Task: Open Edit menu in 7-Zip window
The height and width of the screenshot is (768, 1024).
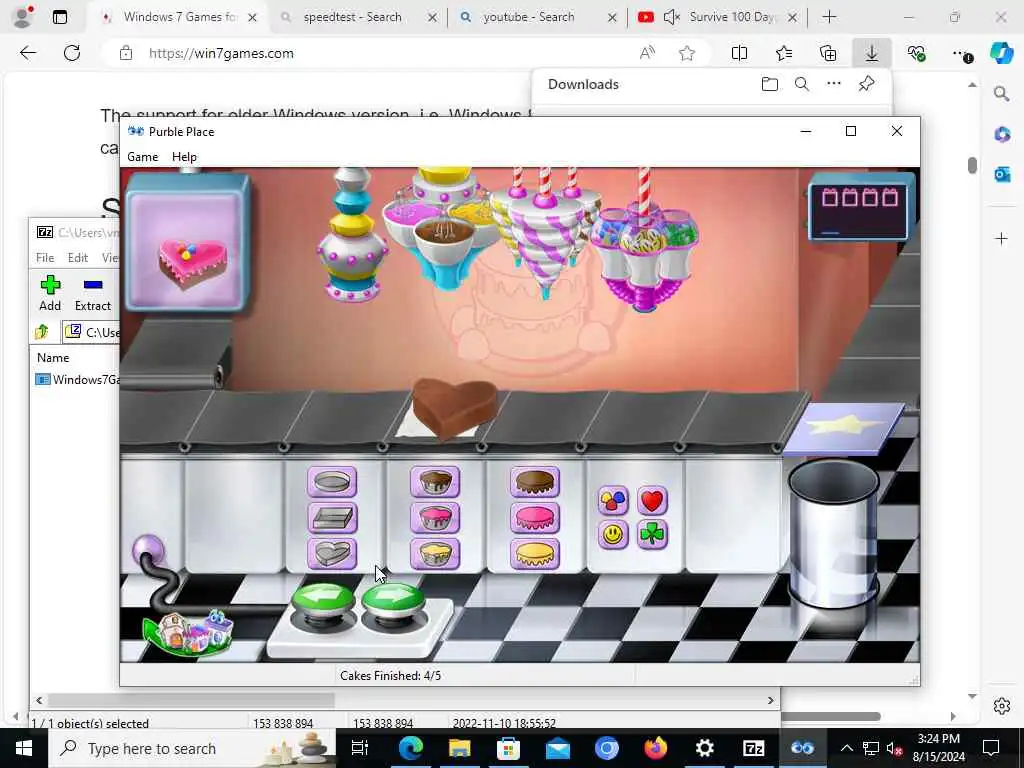Action: tap(78, 257)
